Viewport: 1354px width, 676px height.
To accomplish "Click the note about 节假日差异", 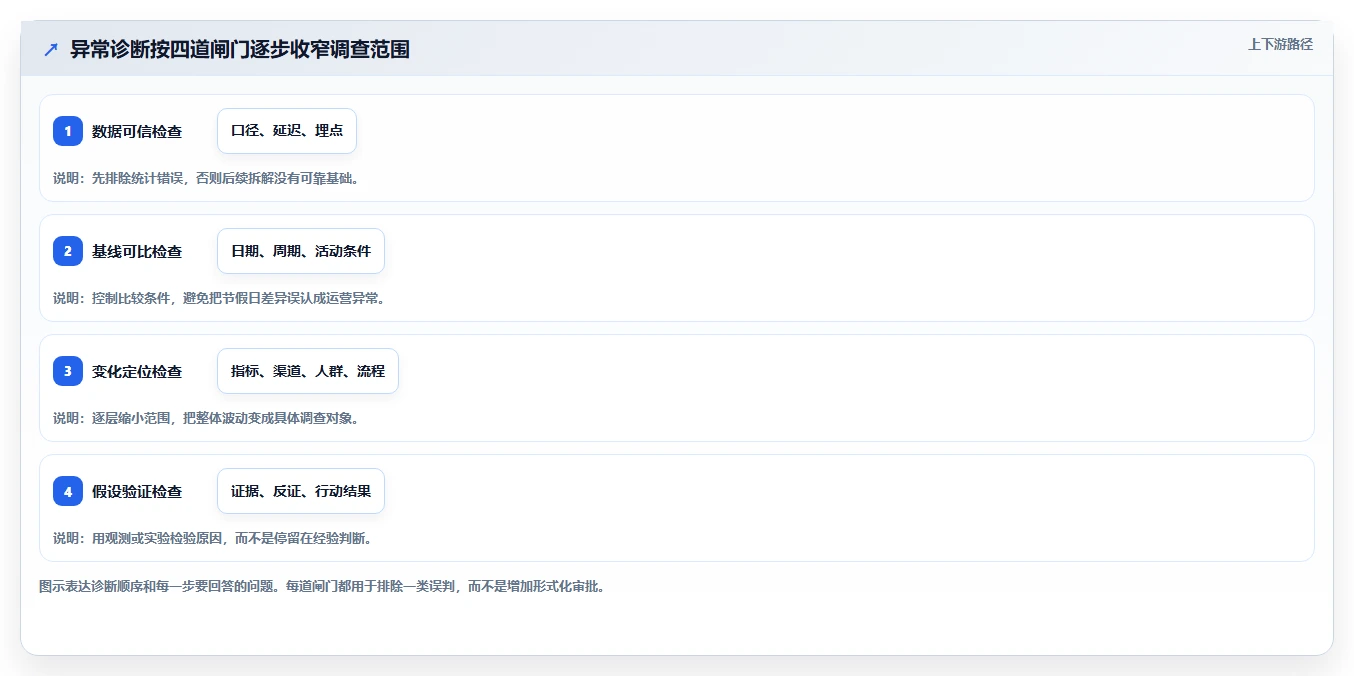I will (x=219, y=298).
